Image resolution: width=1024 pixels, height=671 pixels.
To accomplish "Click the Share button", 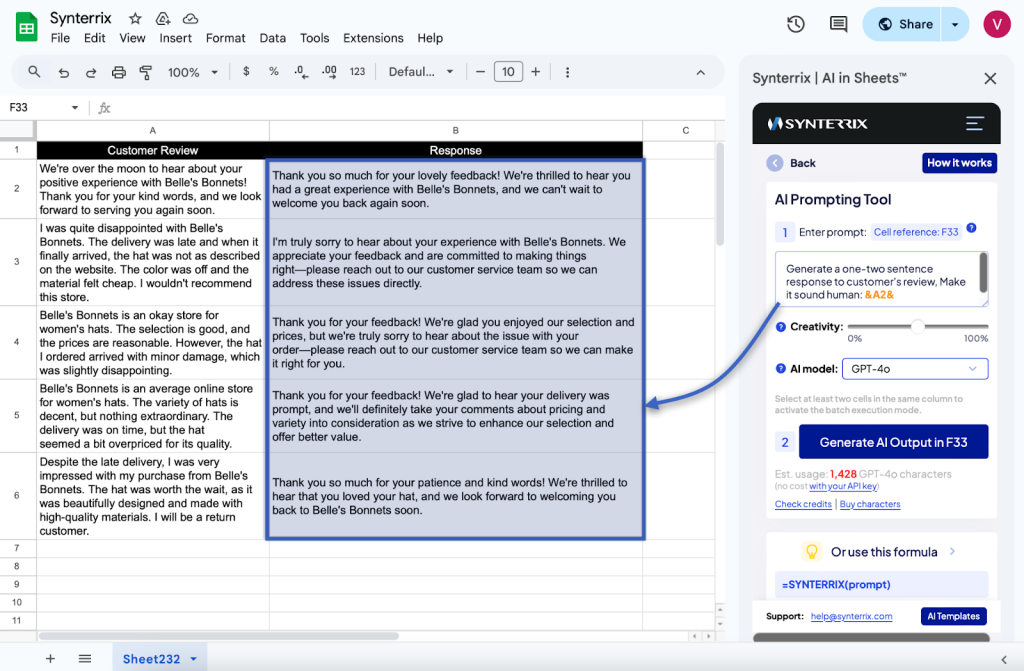I will pos(904,24).
